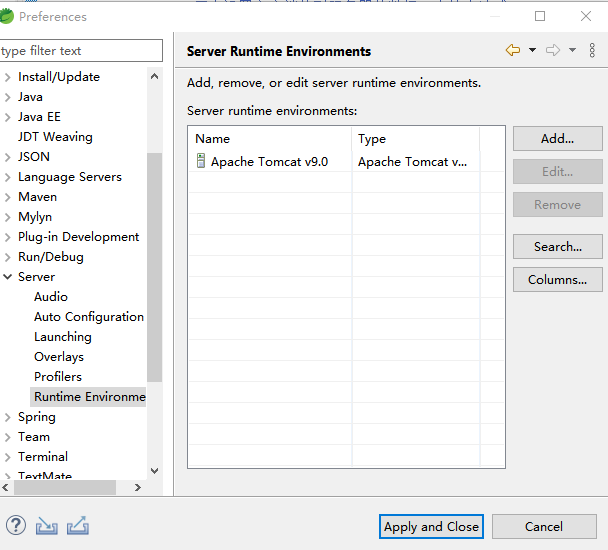Click the horizontal scroll right arrow

tap(138, 488)
